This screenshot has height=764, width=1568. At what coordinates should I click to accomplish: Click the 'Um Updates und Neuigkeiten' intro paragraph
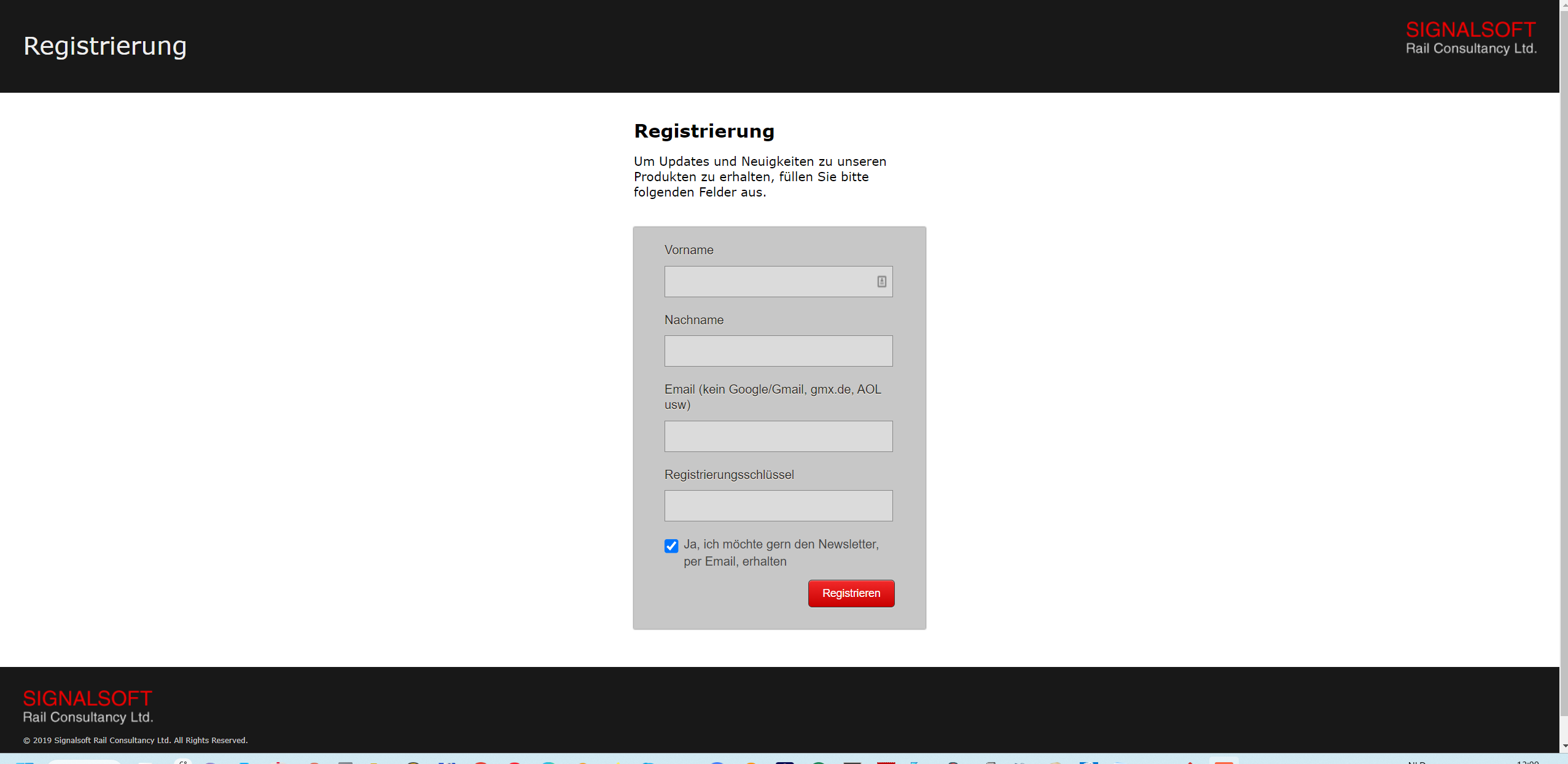pos(760,177)
